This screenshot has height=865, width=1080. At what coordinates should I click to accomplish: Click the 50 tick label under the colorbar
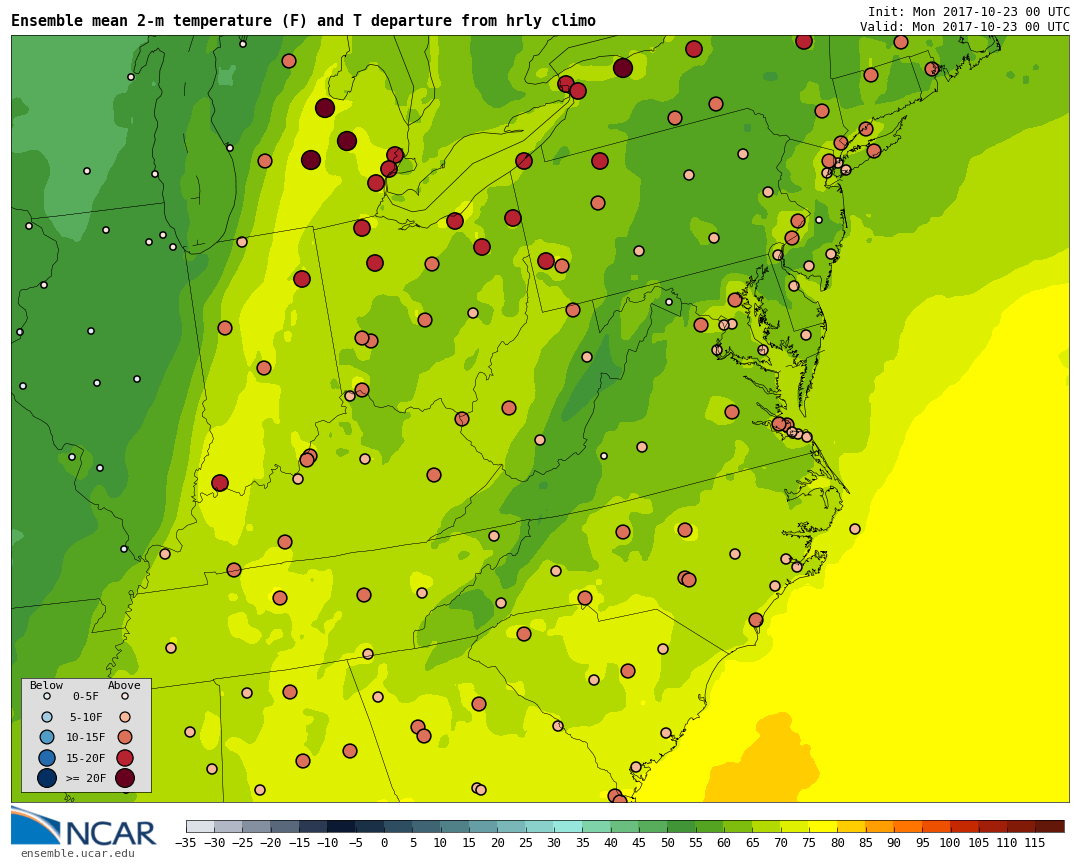pos(667,842)
